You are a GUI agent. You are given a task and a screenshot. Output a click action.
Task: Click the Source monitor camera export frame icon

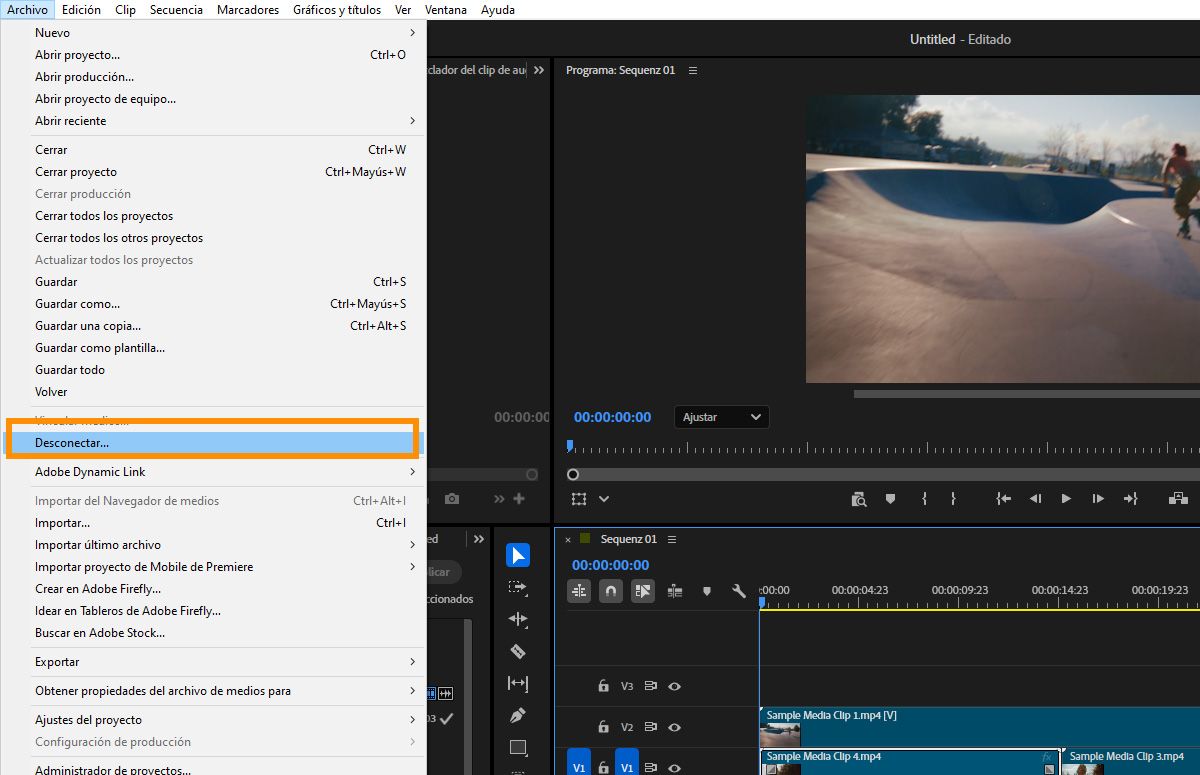pos(452,498)
